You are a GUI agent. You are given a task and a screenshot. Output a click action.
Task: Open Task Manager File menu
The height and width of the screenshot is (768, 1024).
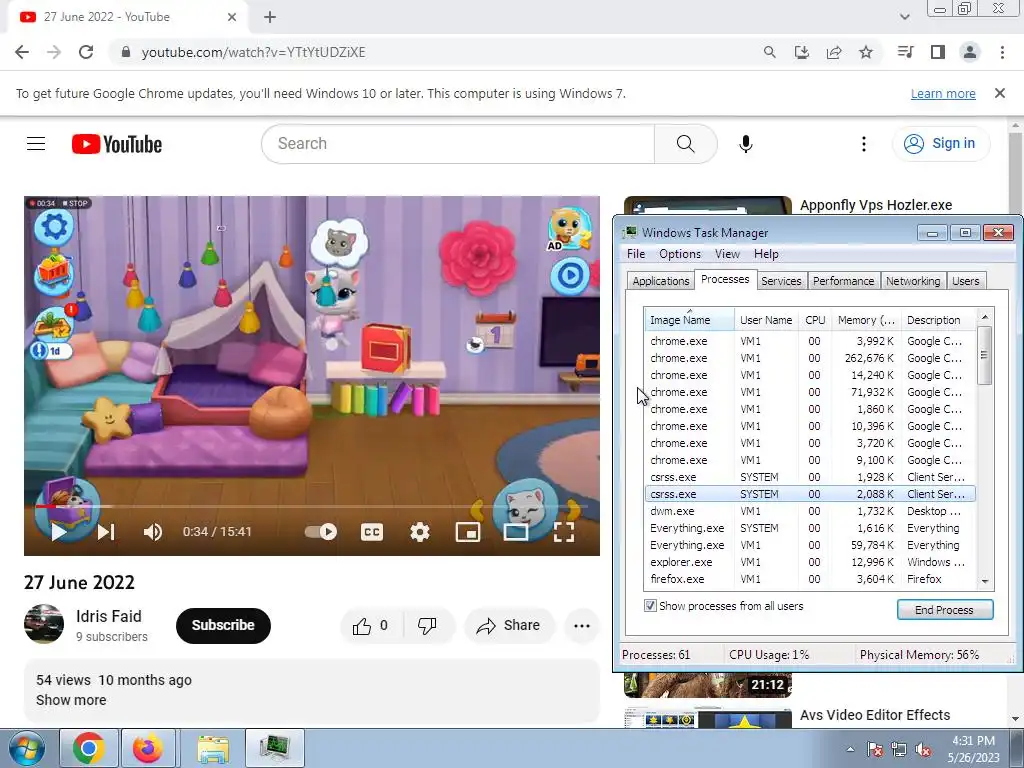point(635,254)
